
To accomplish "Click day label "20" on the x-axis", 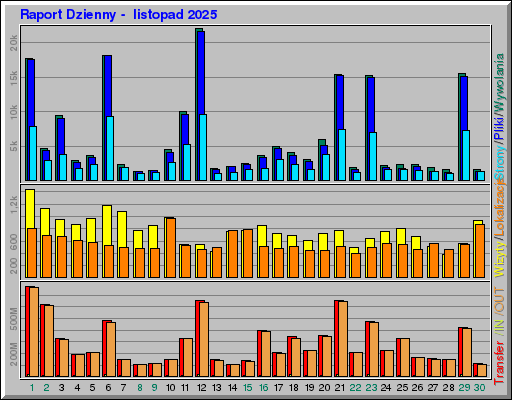I will [x=324, y=388].
